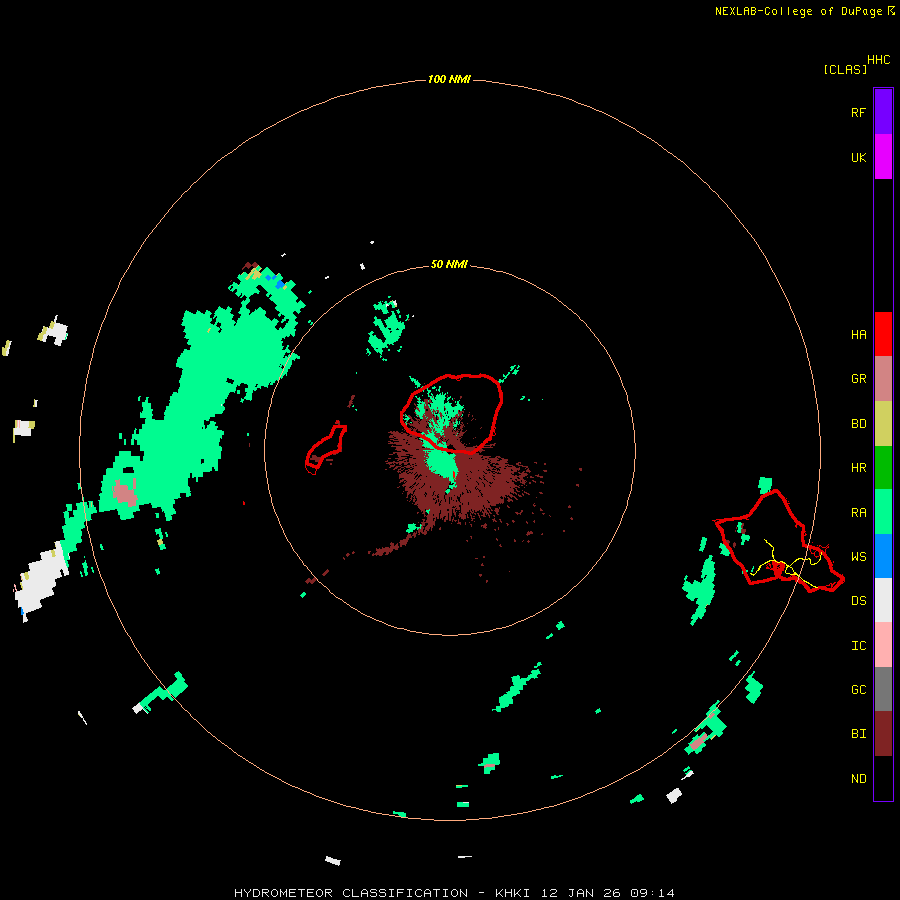Click the GR legend label

click(858, 379)
